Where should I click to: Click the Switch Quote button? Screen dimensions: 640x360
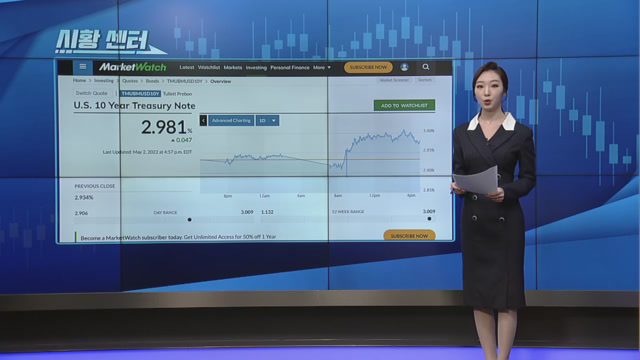(91, 93)
